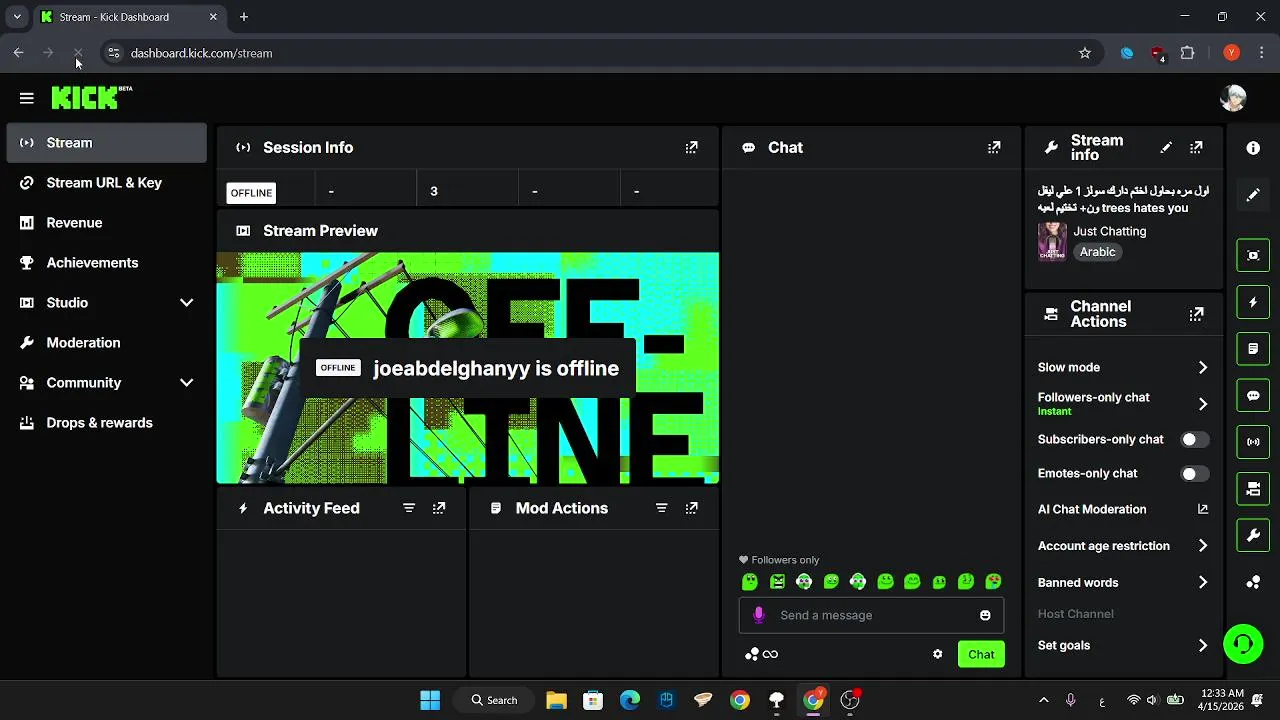Click the purple microphone icon in chat box
The width and height of the screenshot is (1280, 720).
click(x=759, y=615)
